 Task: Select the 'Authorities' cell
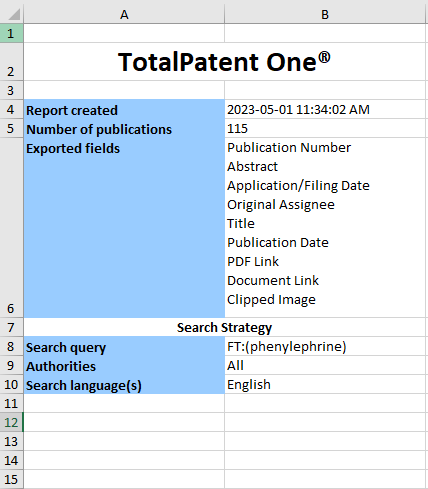point(124,365)
